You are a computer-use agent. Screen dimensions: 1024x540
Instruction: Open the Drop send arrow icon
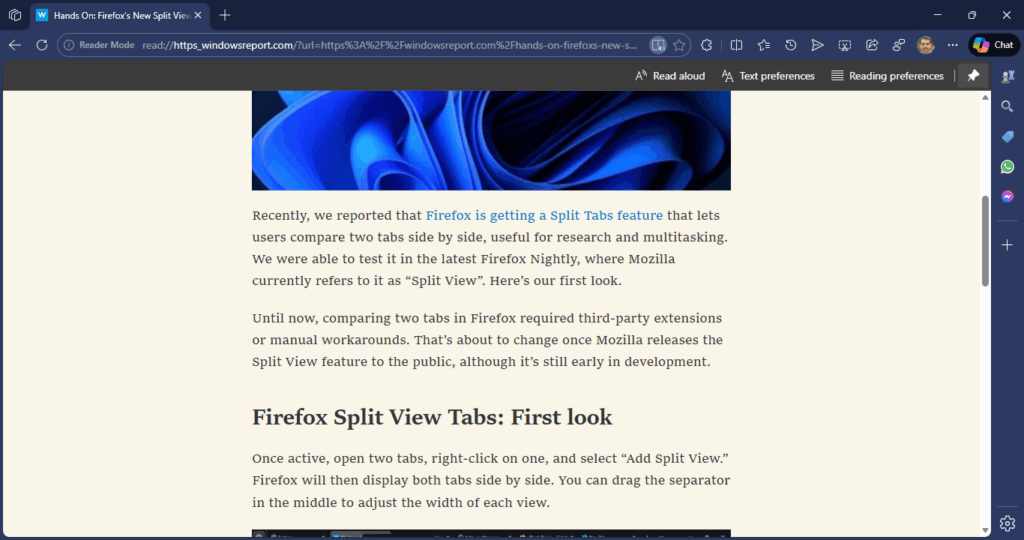pos(817,45)
